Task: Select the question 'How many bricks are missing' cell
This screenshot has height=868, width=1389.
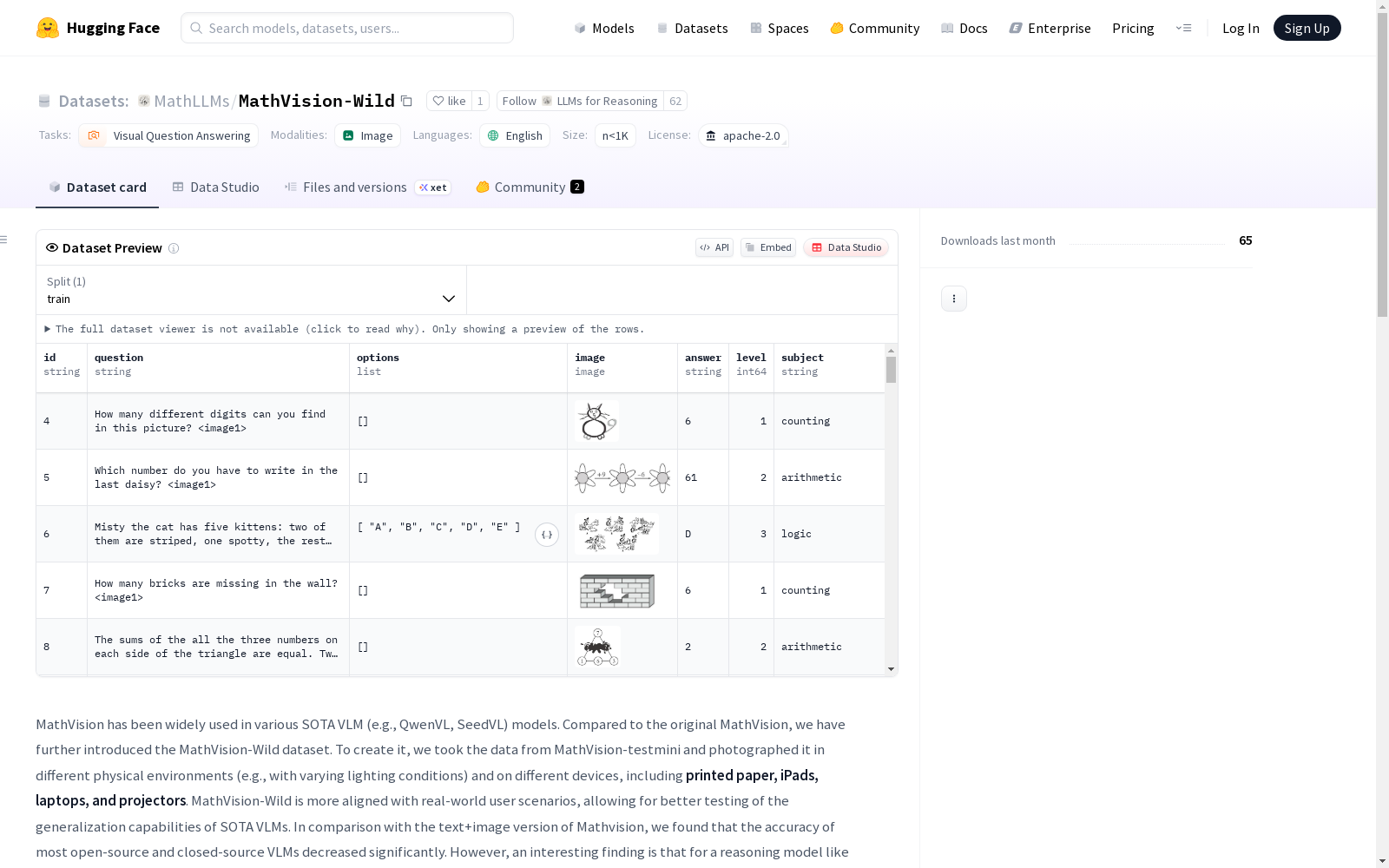Action: point(218,590)
